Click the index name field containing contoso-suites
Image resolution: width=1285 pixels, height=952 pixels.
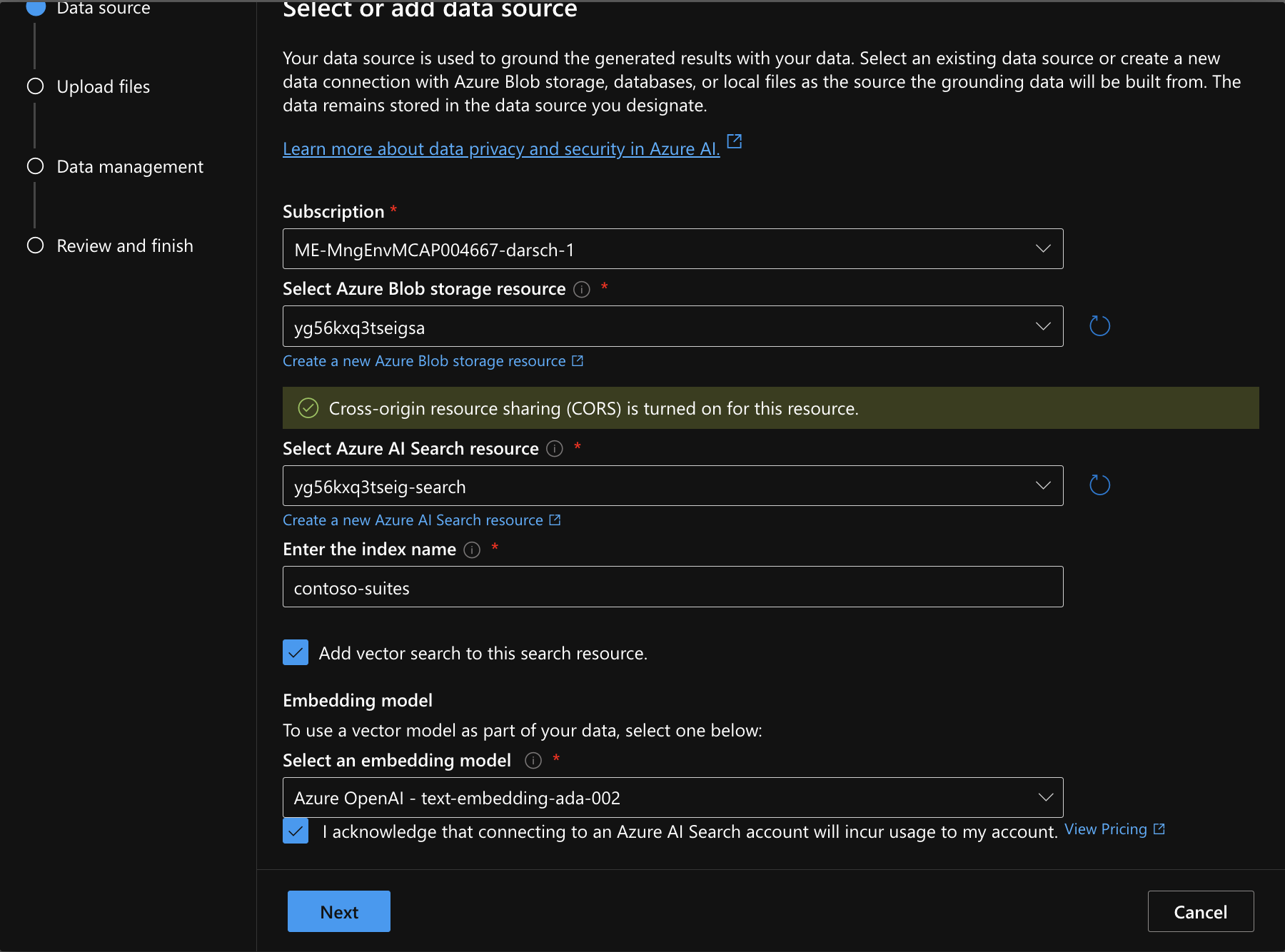pos(672,587)
